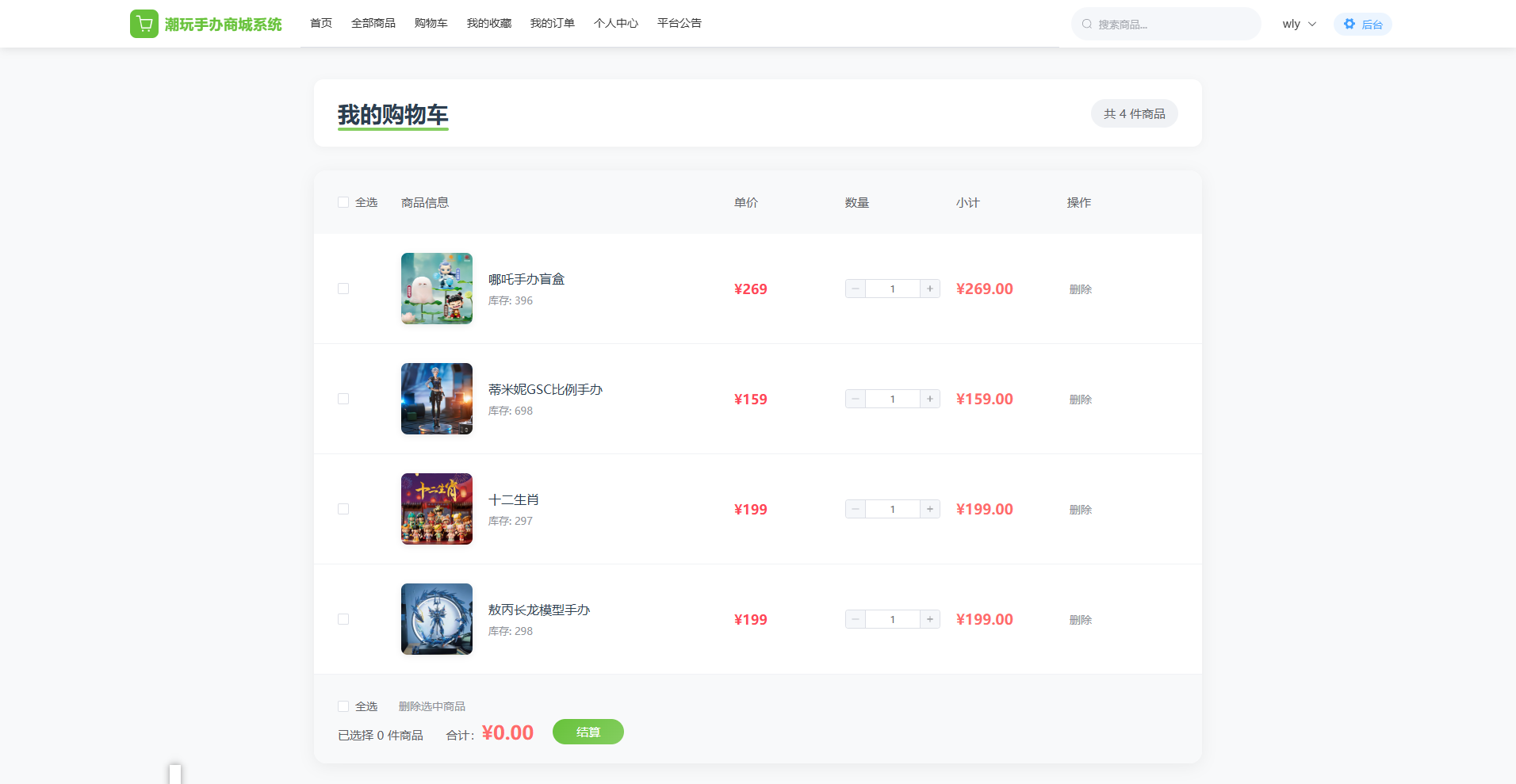Open the 敖丙长龙模型手办 product thumbnail

[437, 619]
